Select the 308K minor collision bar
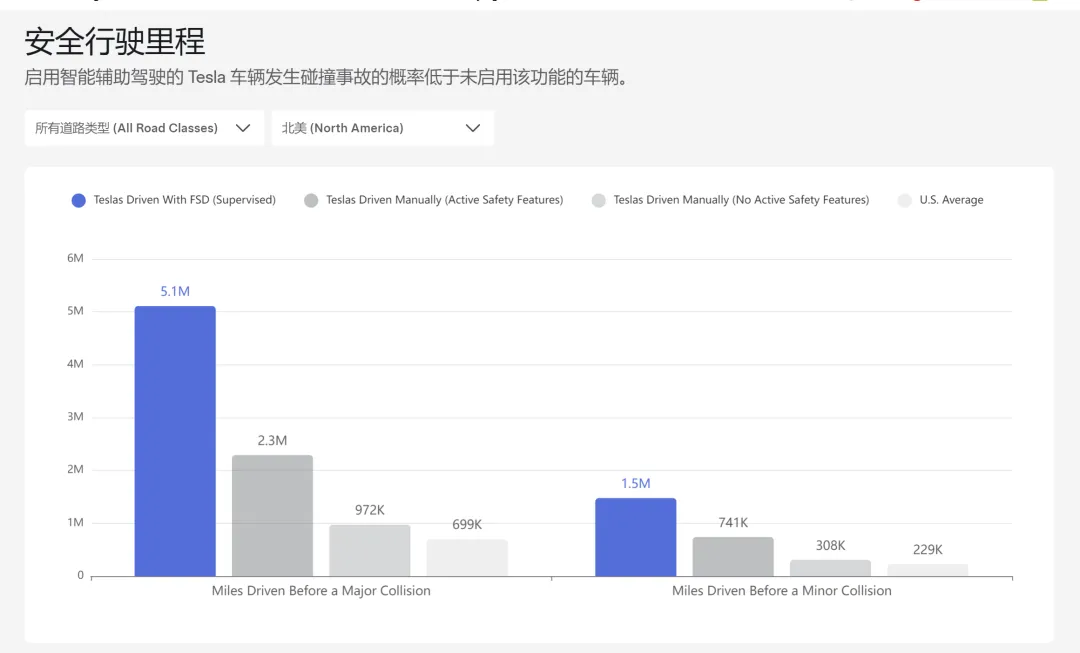Viewport: 1080px width, 653px height. click(831, 568)
